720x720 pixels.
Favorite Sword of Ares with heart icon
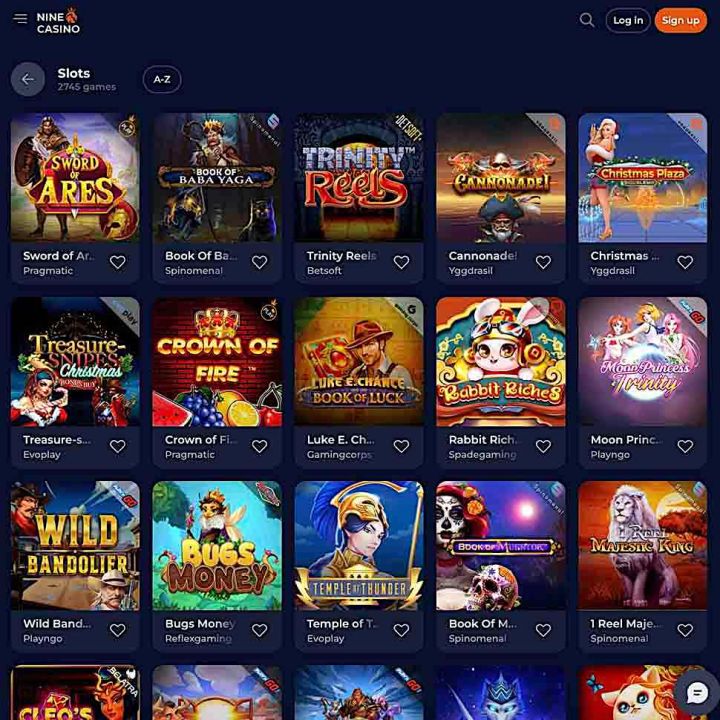[x=118, y=262]
